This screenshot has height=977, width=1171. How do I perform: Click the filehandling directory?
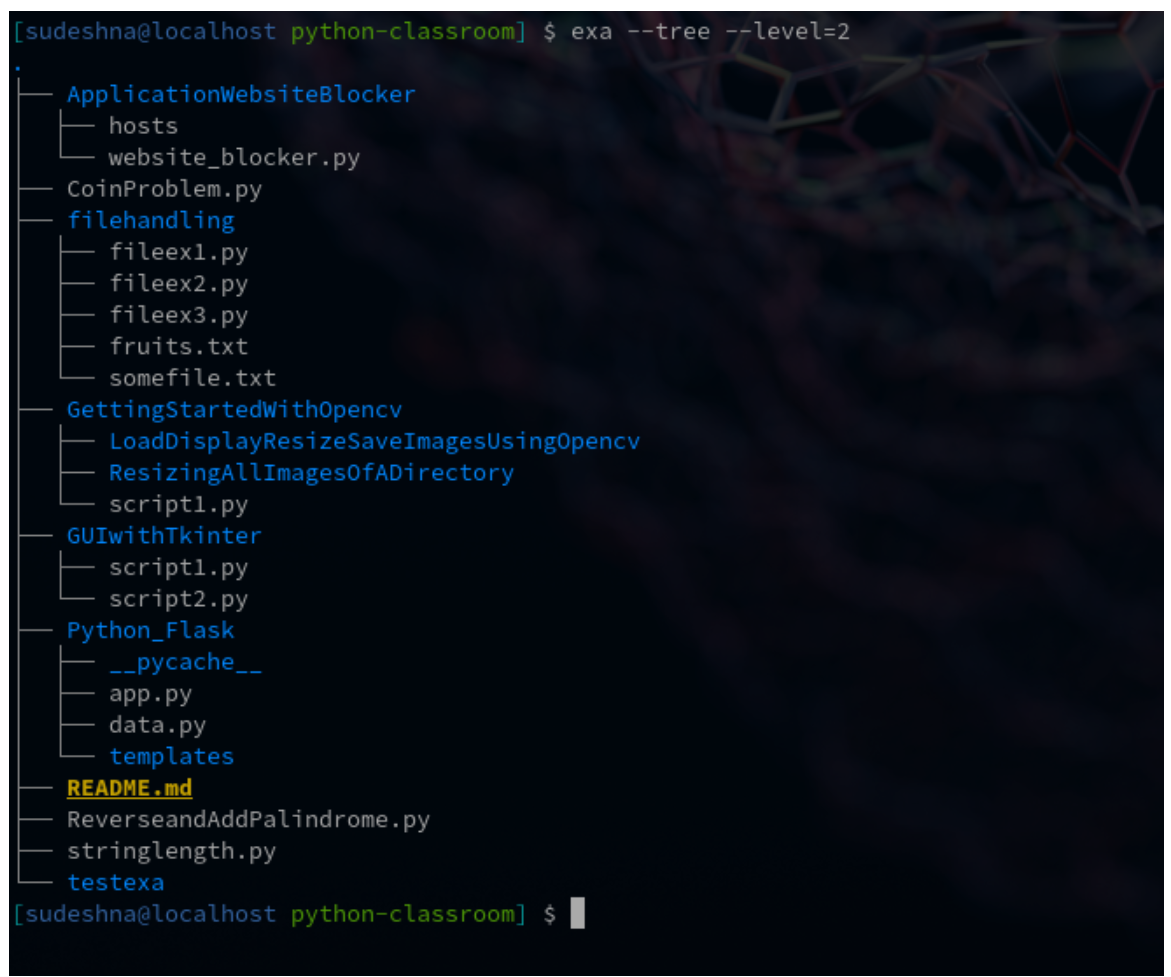pos(150,221)
